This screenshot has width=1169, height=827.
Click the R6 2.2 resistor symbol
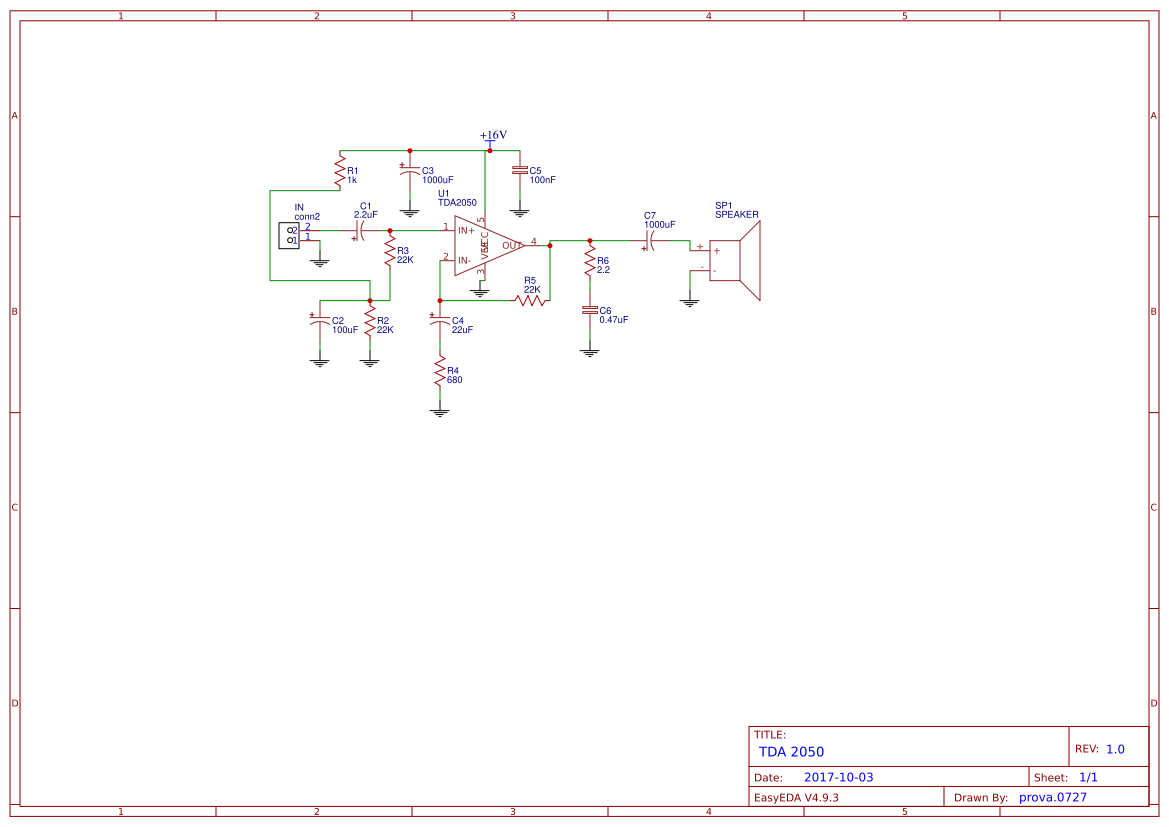[x=589, y=265]
